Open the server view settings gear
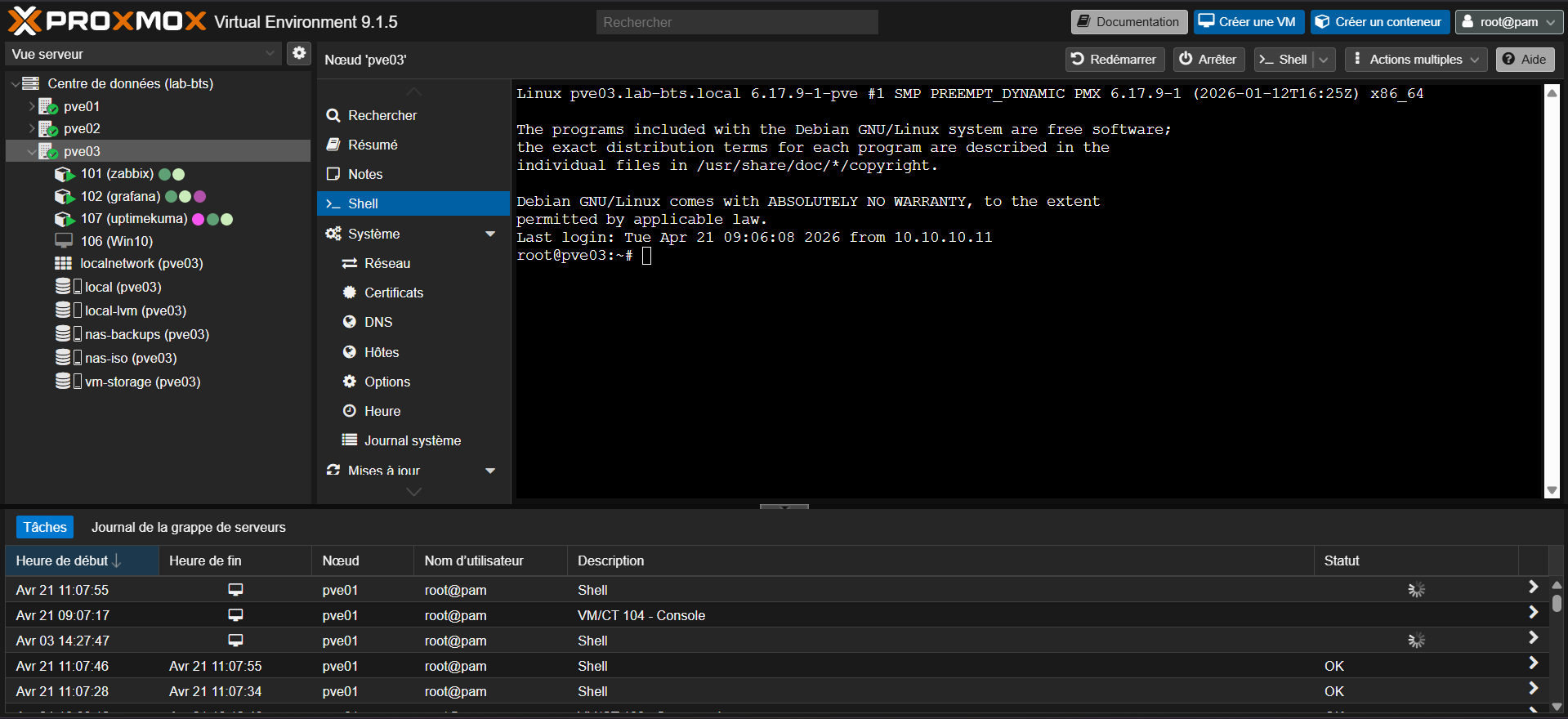 [x=299, y=53]
